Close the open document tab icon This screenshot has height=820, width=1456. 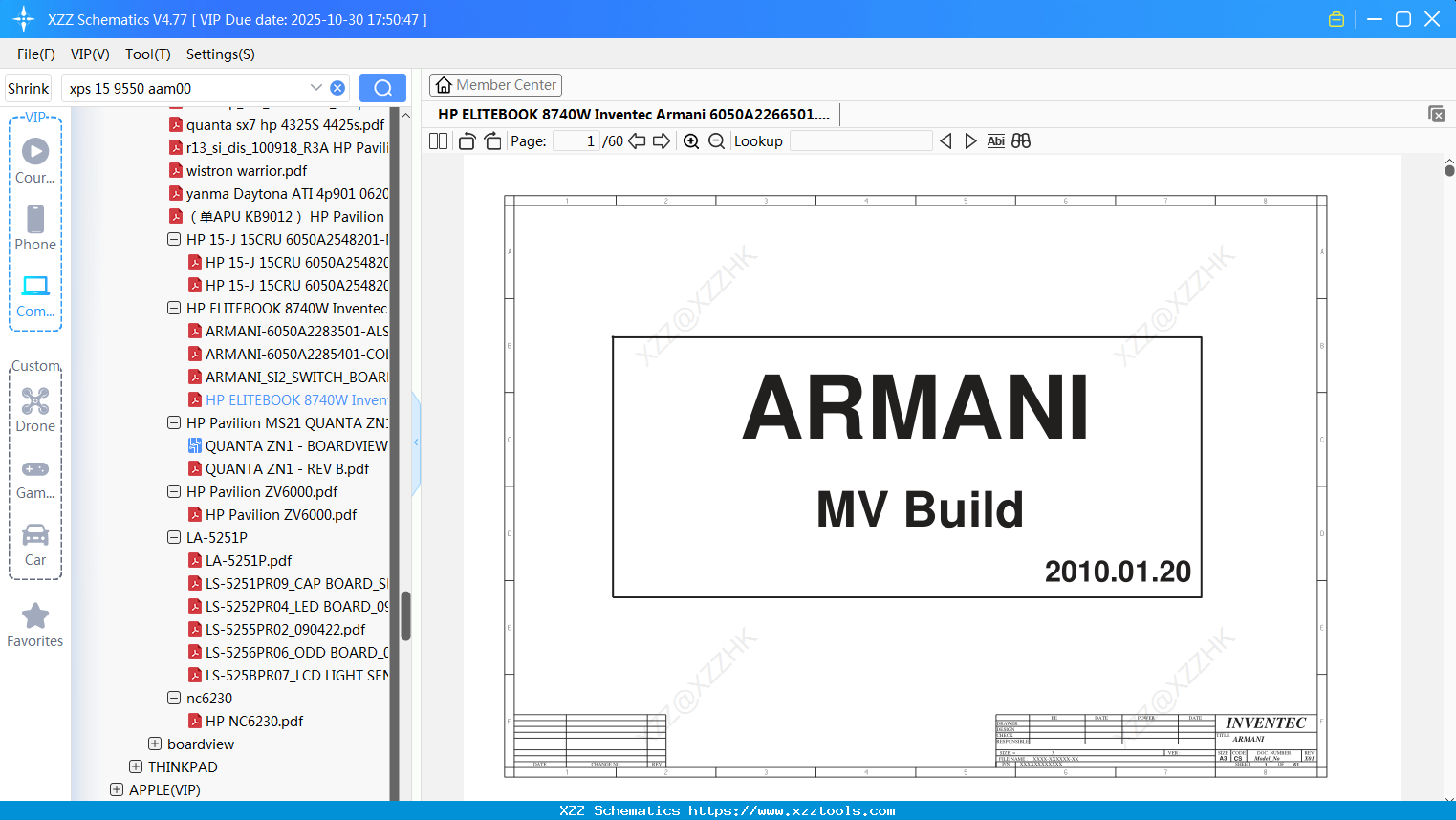click(x=1437, y=114)
